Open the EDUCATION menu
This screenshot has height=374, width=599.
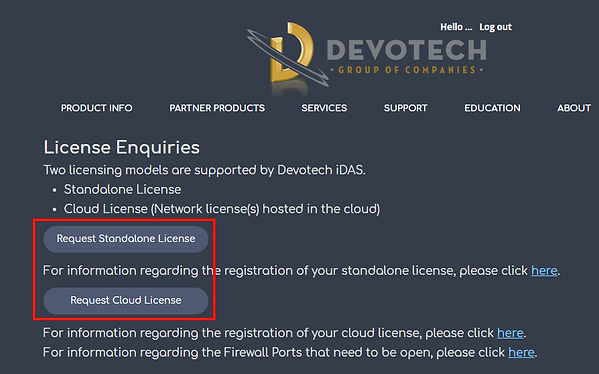tap(492, 108)
